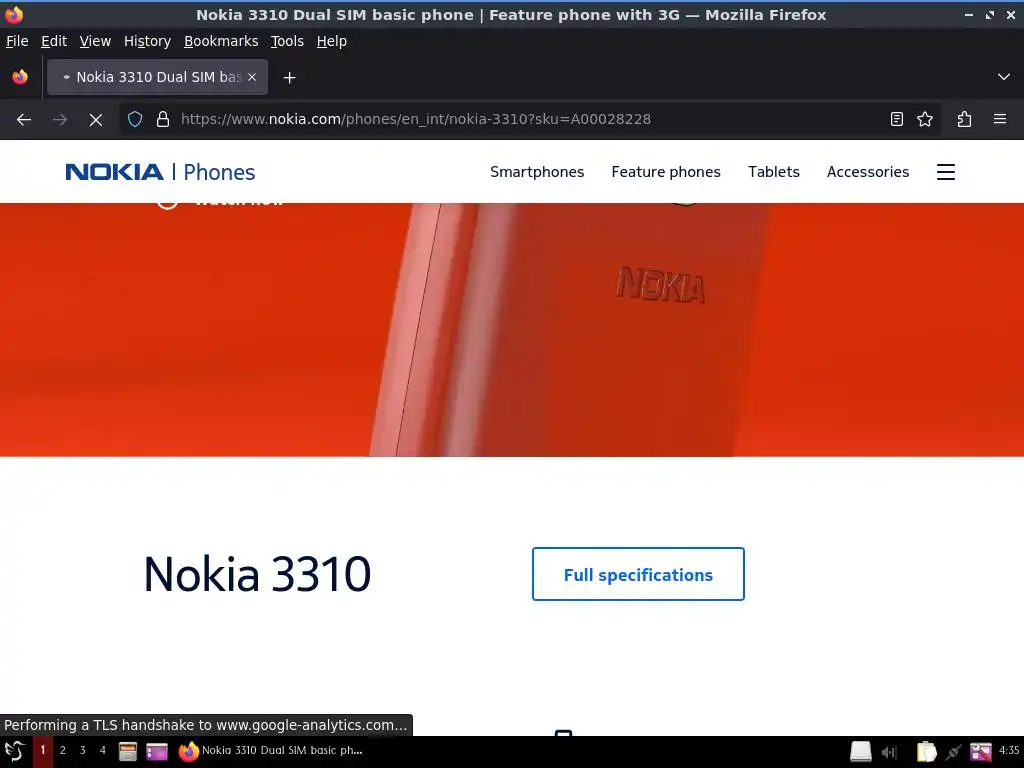1024x768 pixels.
Task: Open the desktop start menu icon
Action: tap(14, 751)
